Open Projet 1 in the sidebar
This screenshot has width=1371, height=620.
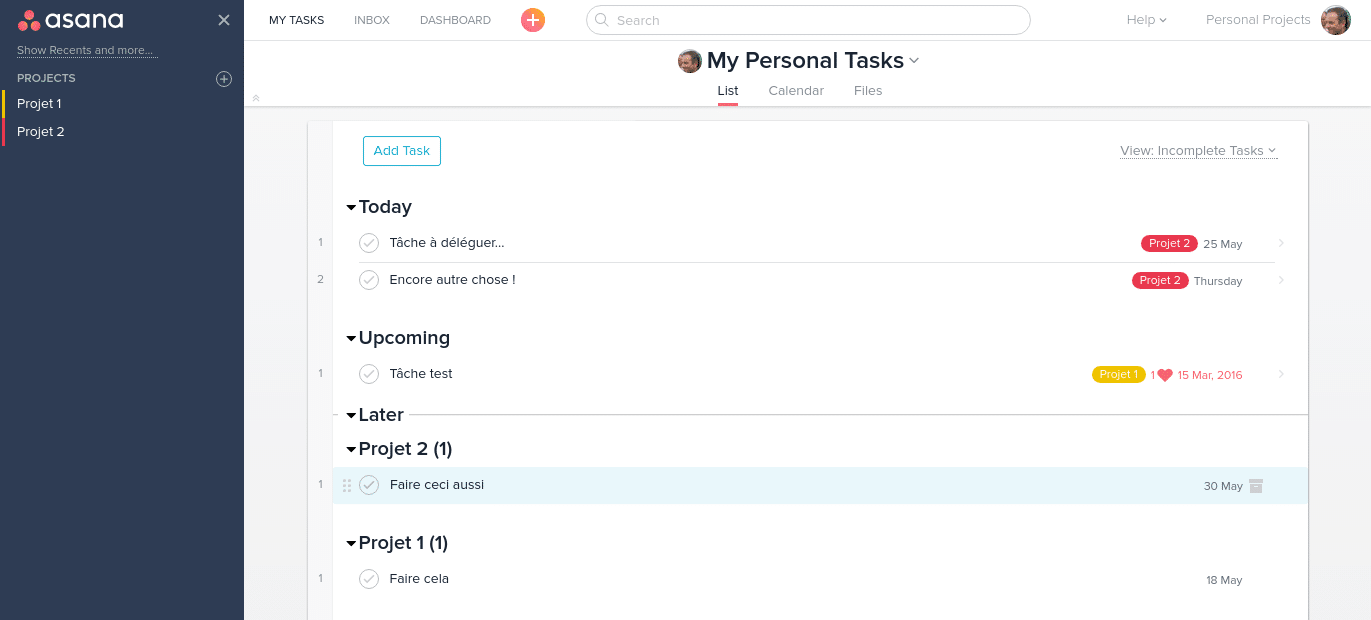(39, 104)
